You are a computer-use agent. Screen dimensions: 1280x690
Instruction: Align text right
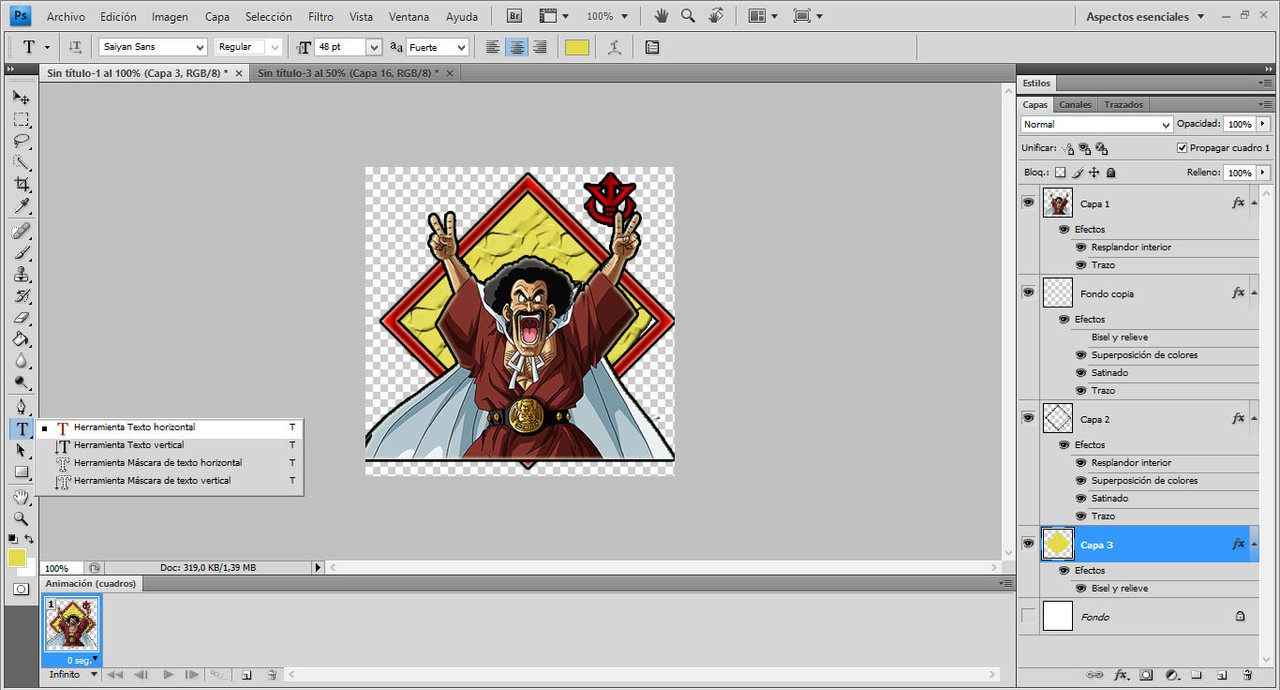pos(540,47)
